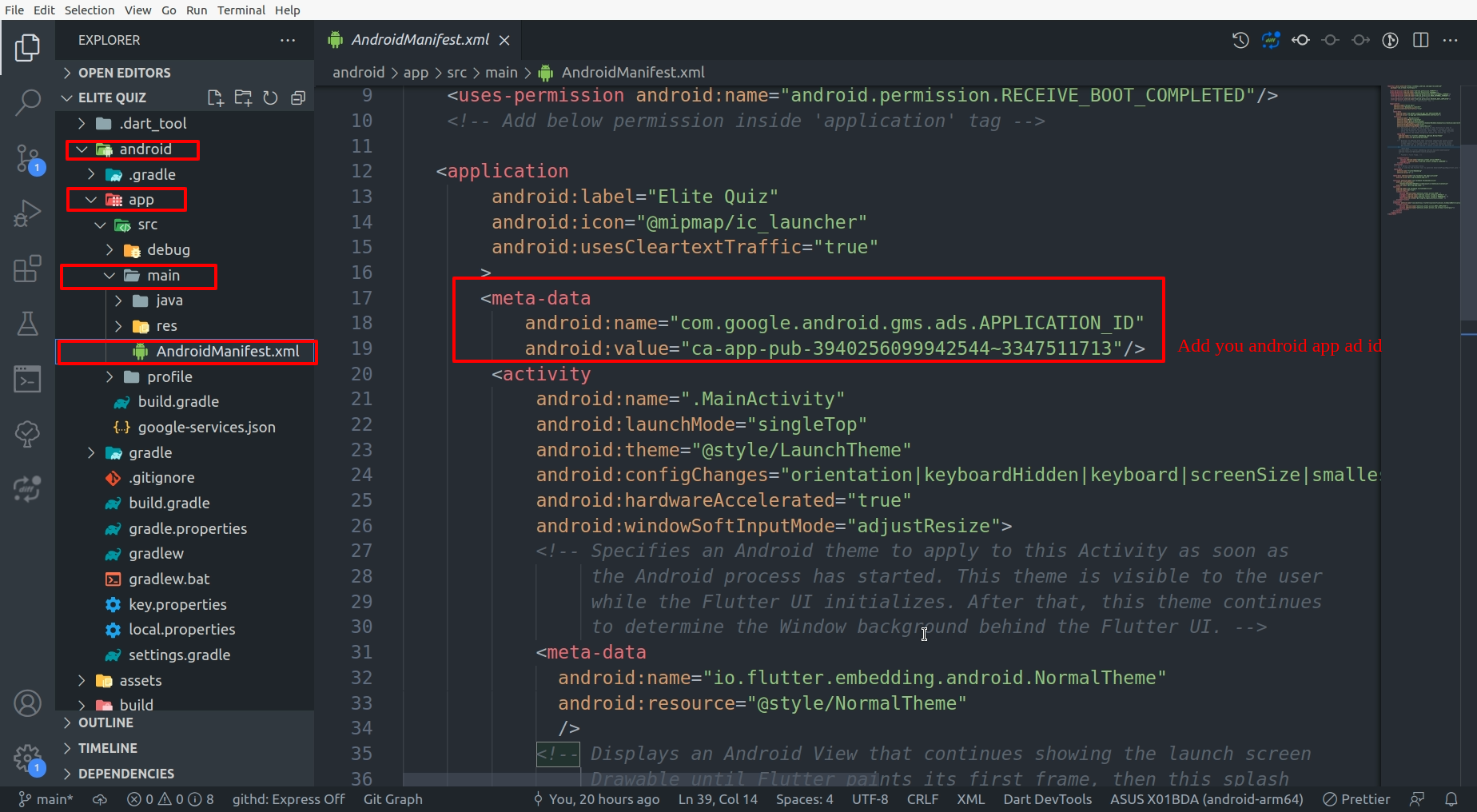Click the New File icon in explorer
Image resolution: width=1477 pixels, height=812 pixels.
click(x=215, y=98)
